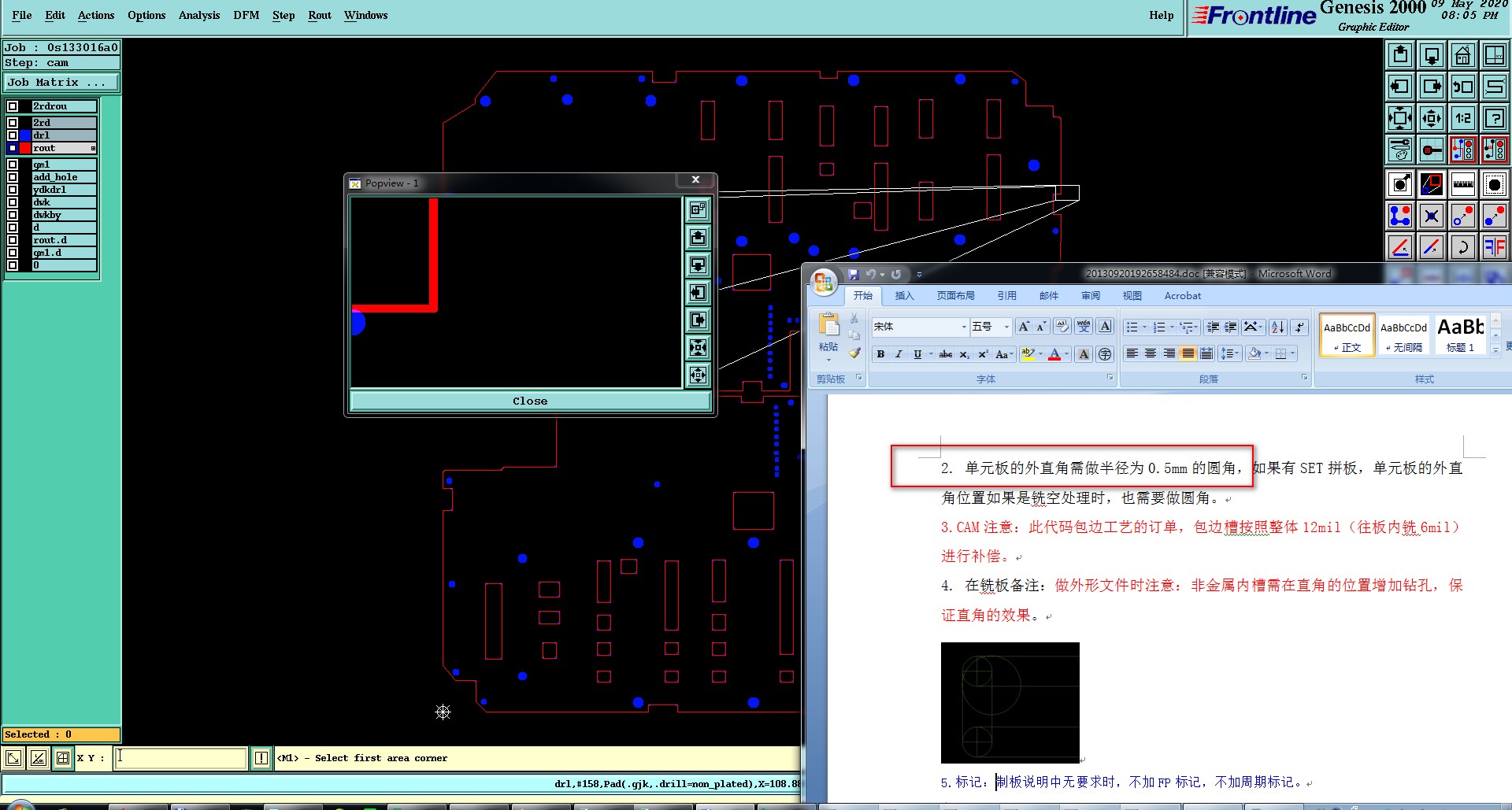Apply Bold formatting in Word

[880, 354]
